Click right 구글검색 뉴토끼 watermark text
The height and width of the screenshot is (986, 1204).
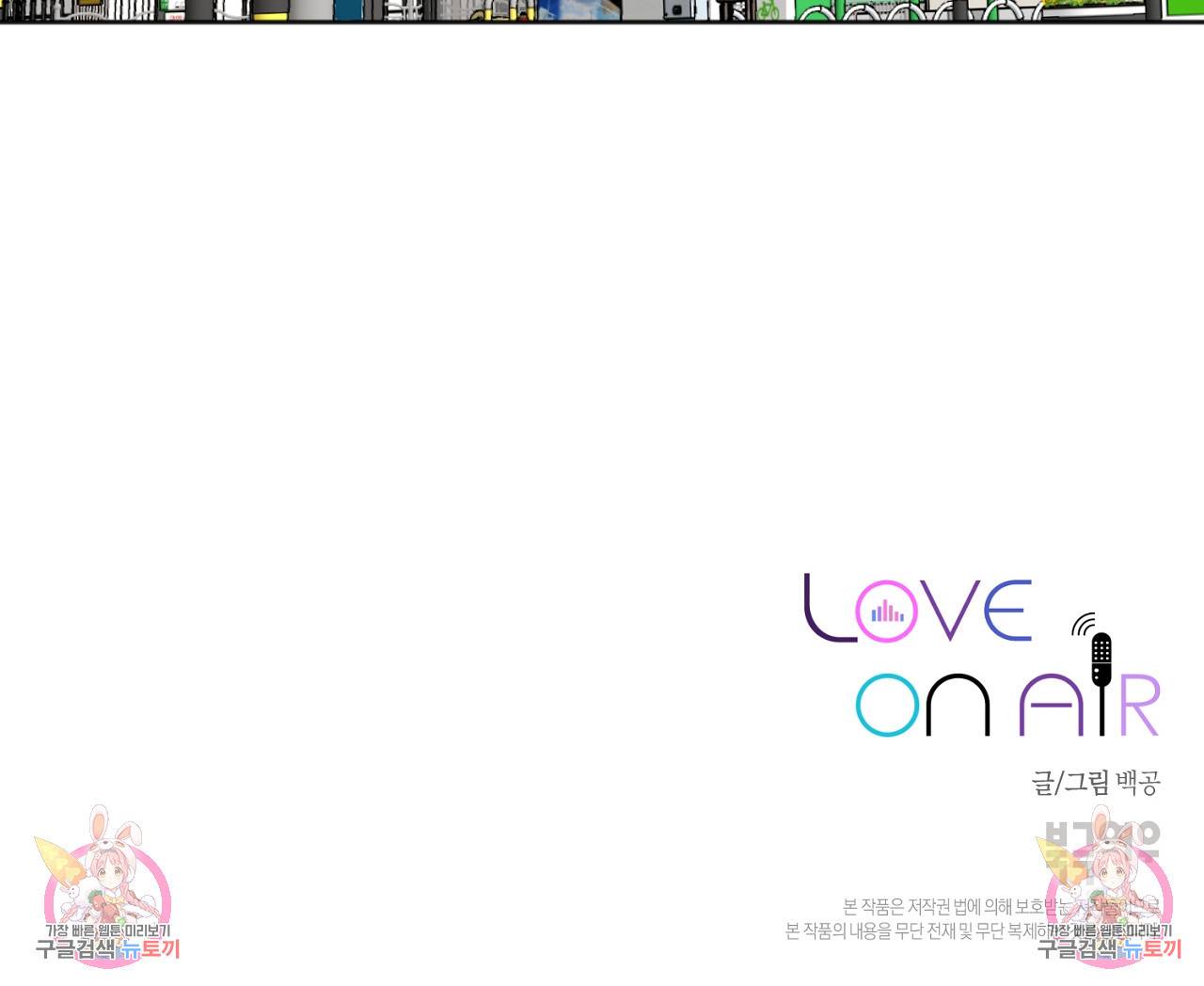1109,948
